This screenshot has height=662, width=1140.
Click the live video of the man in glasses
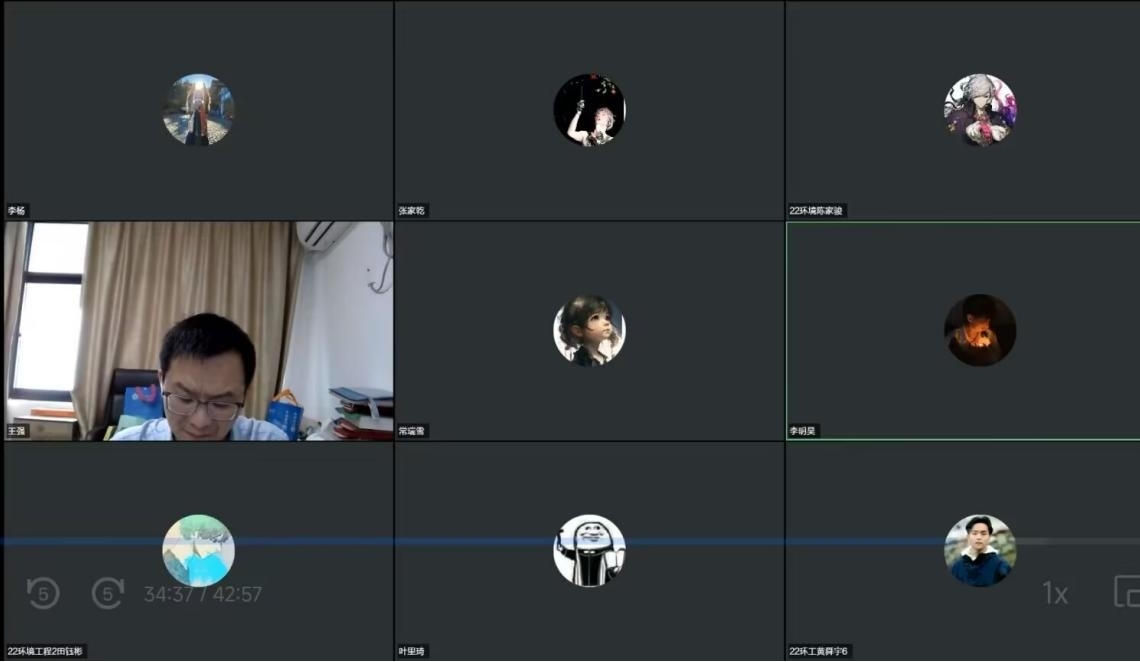coord(198,330)
